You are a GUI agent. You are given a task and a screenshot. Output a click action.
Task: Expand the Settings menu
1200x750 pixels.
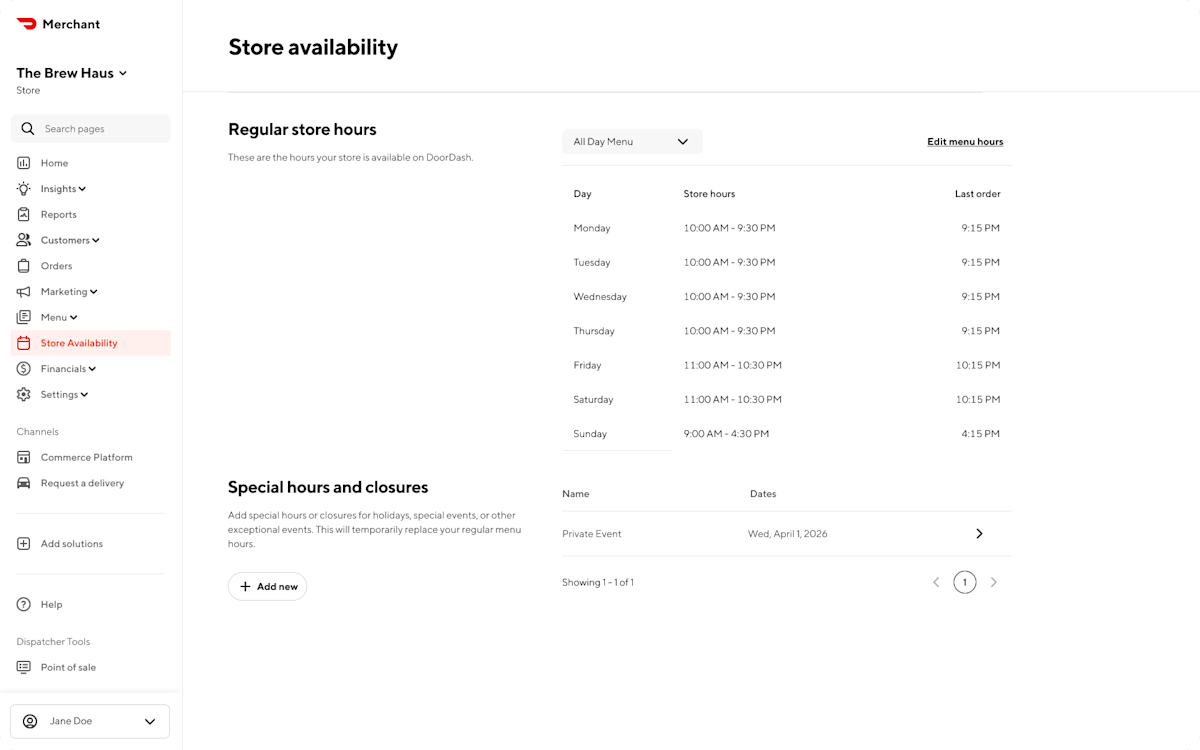[x=60, y=394]
